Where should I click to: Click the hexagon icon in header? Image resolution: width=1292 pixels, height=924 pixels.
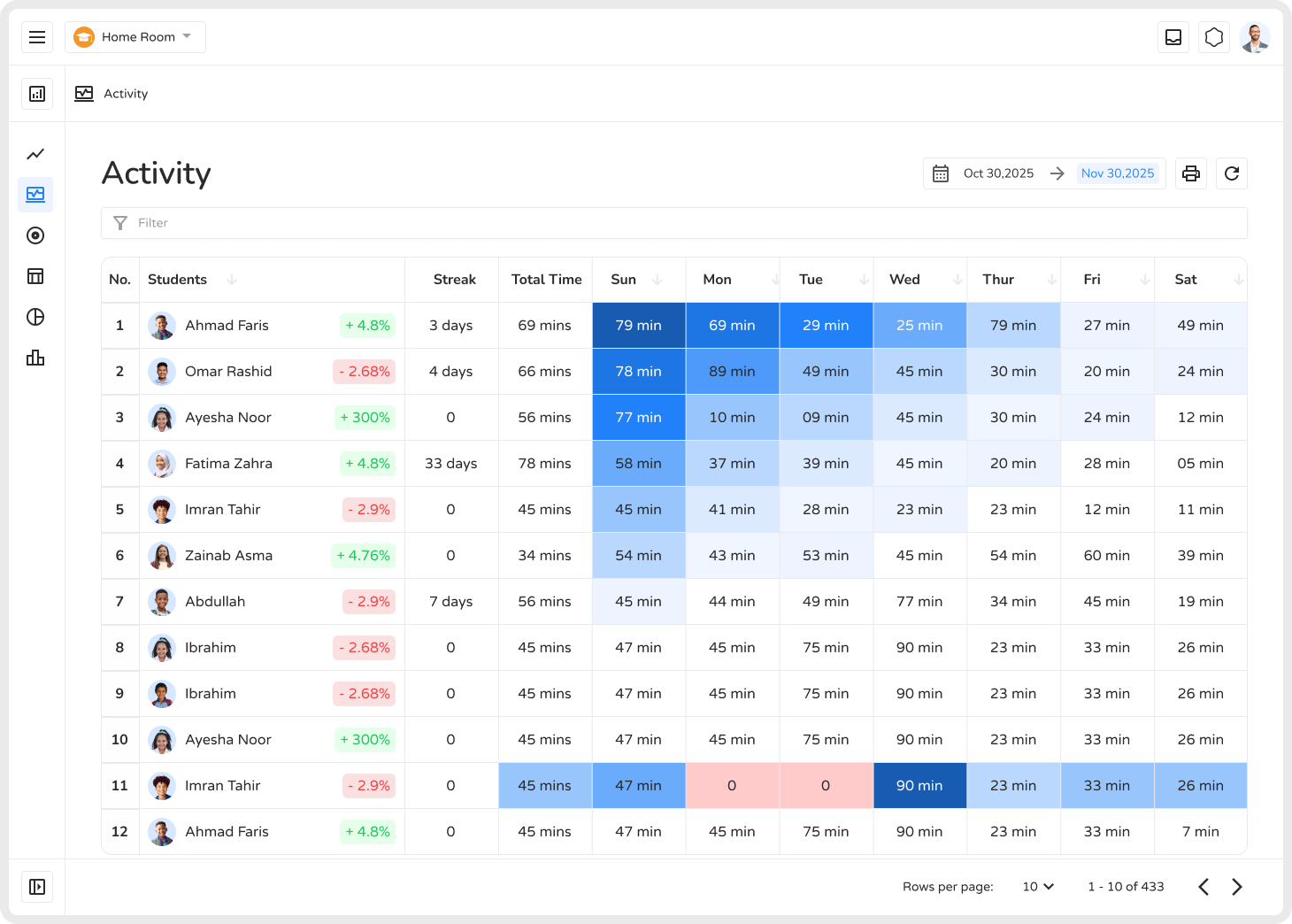click(x=1214, y=37)
